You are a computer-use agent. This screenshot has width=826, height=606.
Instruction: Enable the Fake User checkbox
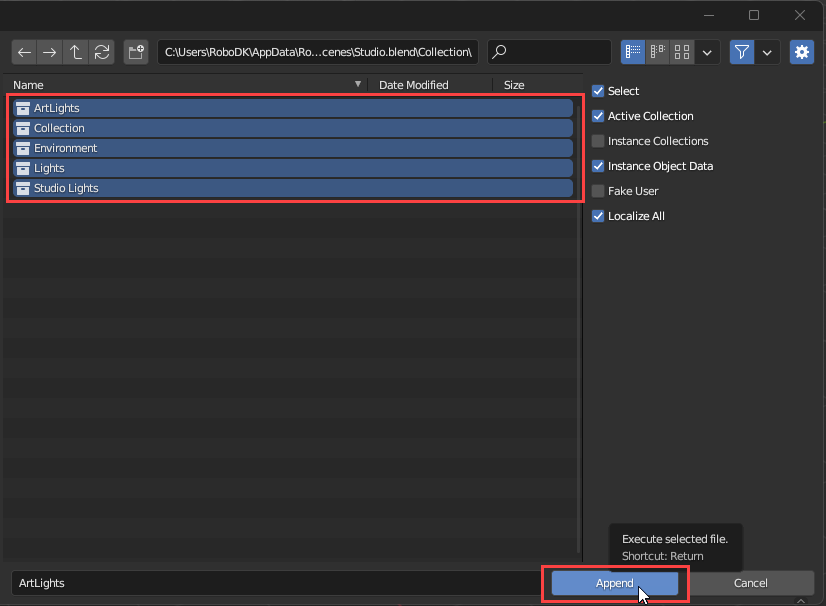(x=598, y=191)
